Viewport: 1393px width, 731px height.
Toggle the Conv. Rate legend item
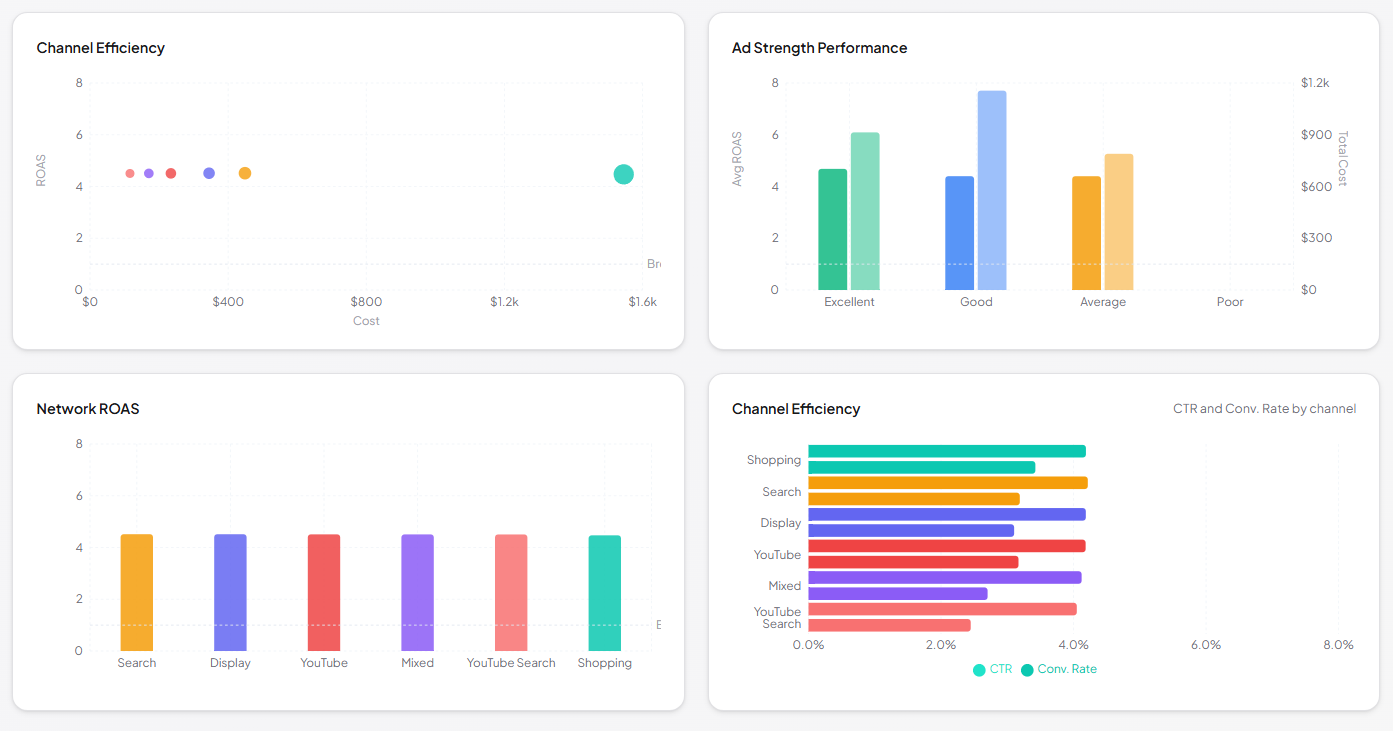click(x=1059, y=669)
